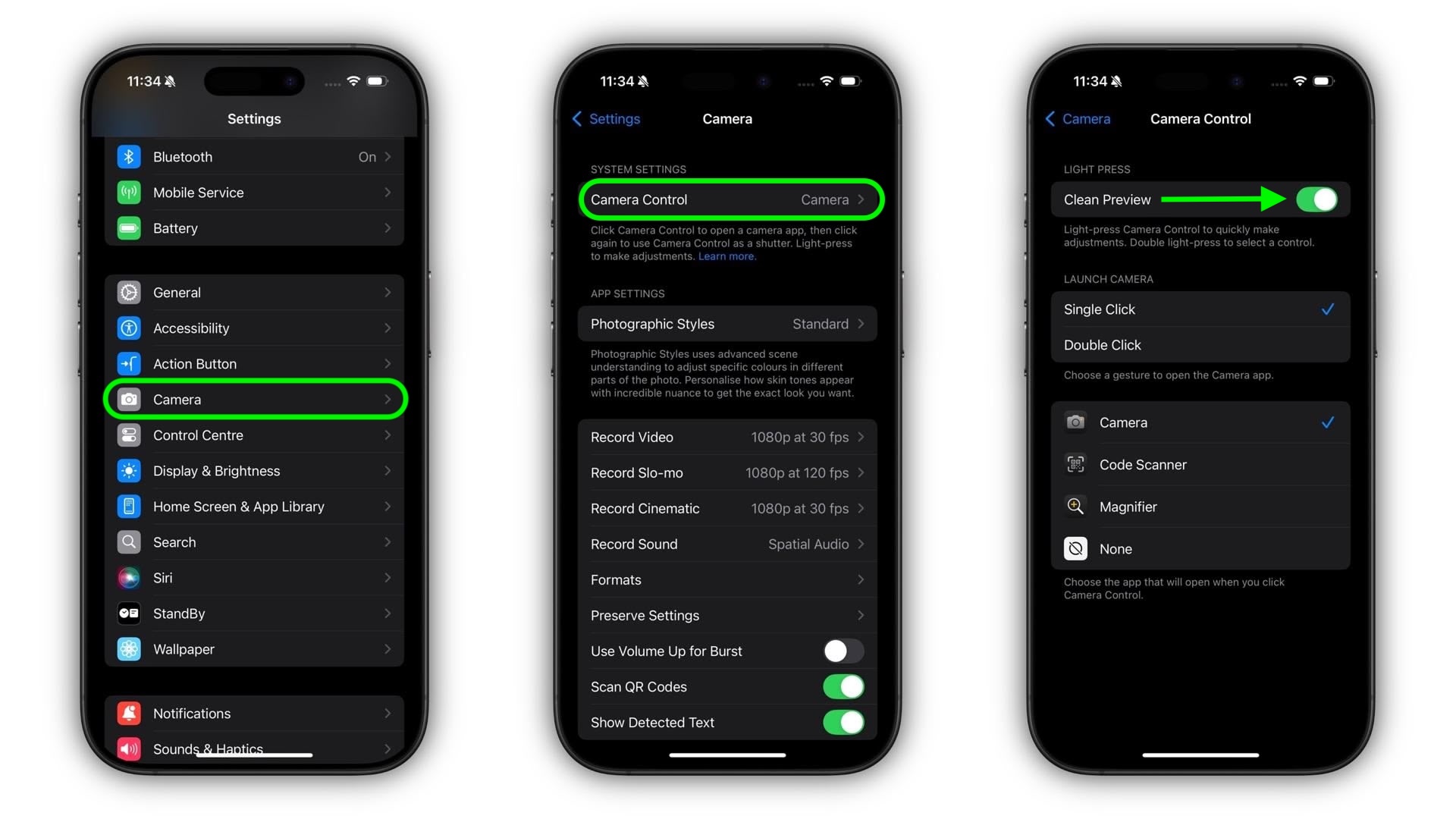Open Sounds & Haptics settings

(253, 746)
